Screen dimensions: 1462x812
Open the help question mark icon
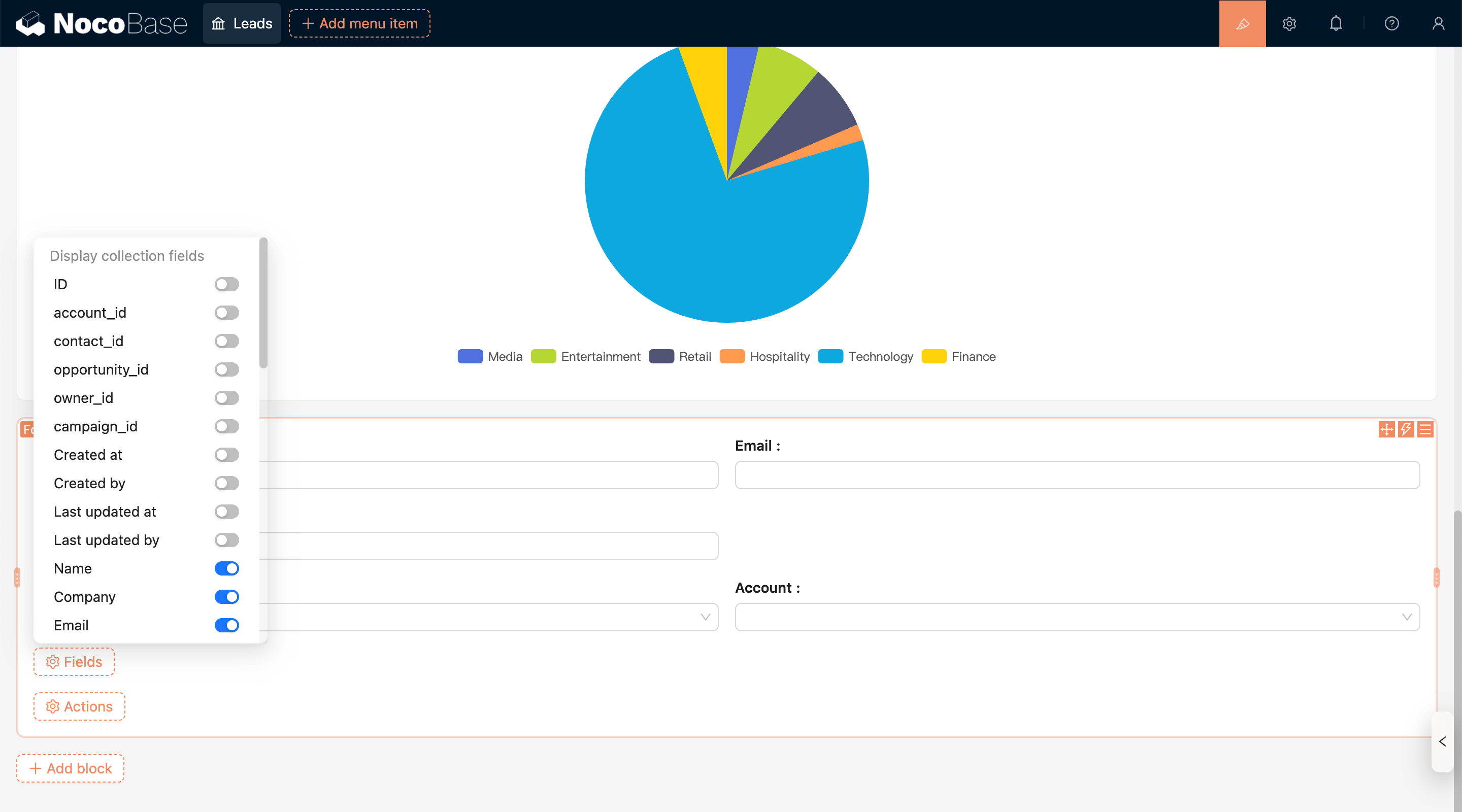coord(1391,23)
